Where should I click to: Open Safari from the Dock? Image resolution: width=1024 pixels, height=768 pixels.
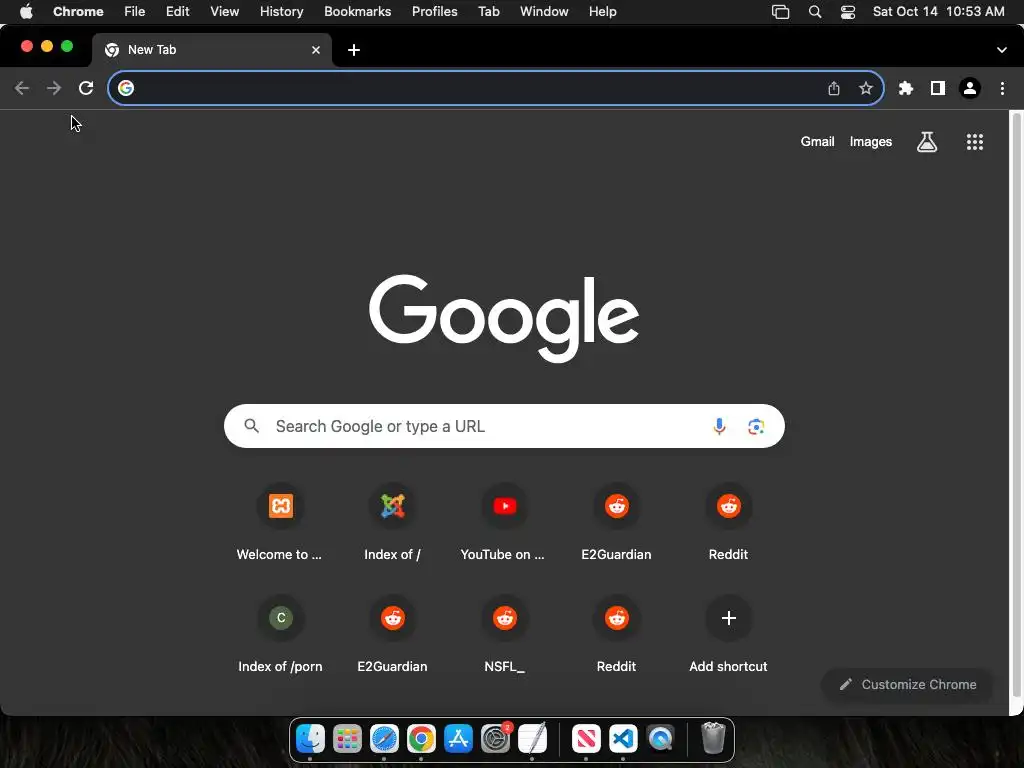(384, 739)
